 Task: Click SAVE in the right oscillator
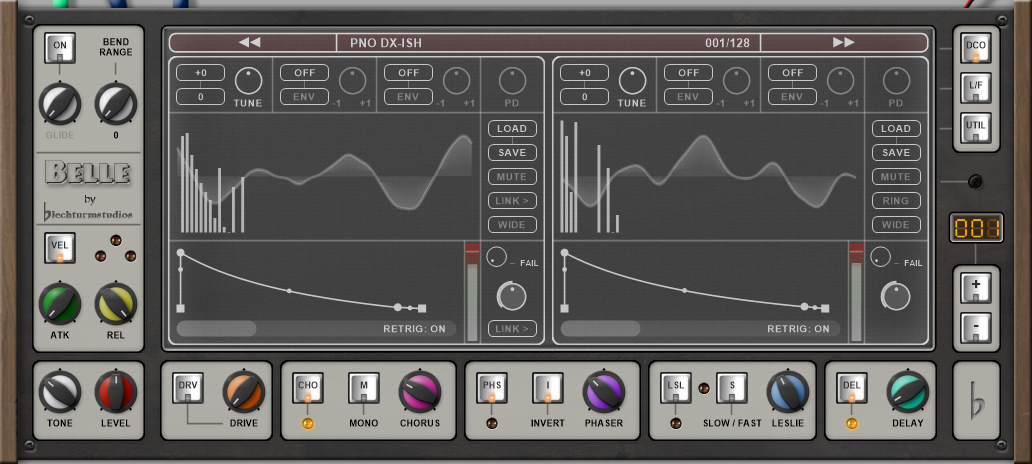tap(896, 153)
